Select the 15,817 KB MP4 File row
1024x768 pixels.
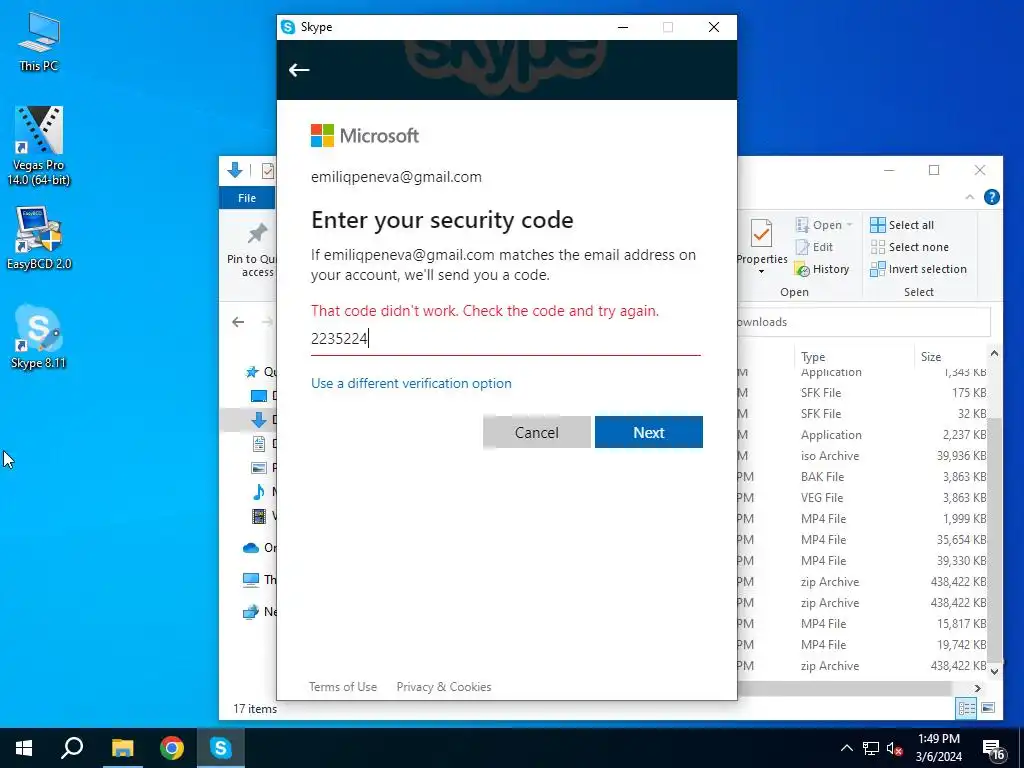pos(862,624)
